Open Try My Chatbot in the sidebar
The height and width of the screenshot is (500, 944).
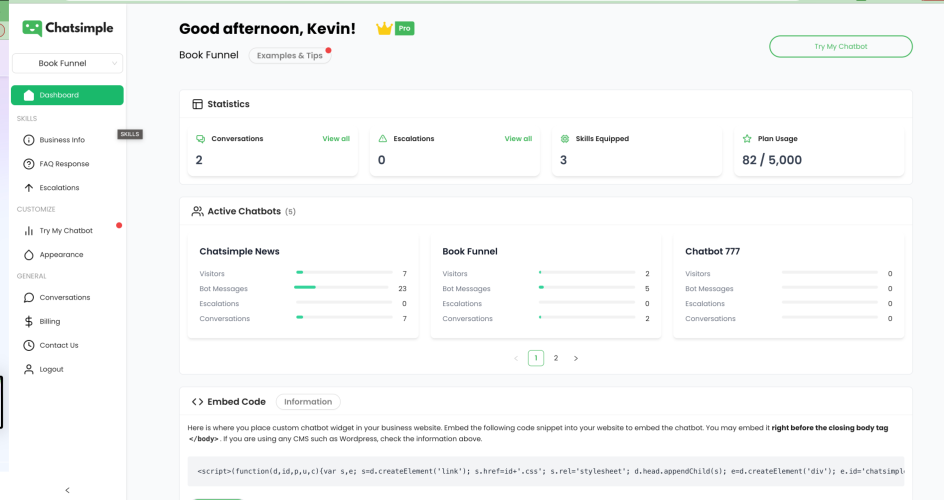(66, 230)
